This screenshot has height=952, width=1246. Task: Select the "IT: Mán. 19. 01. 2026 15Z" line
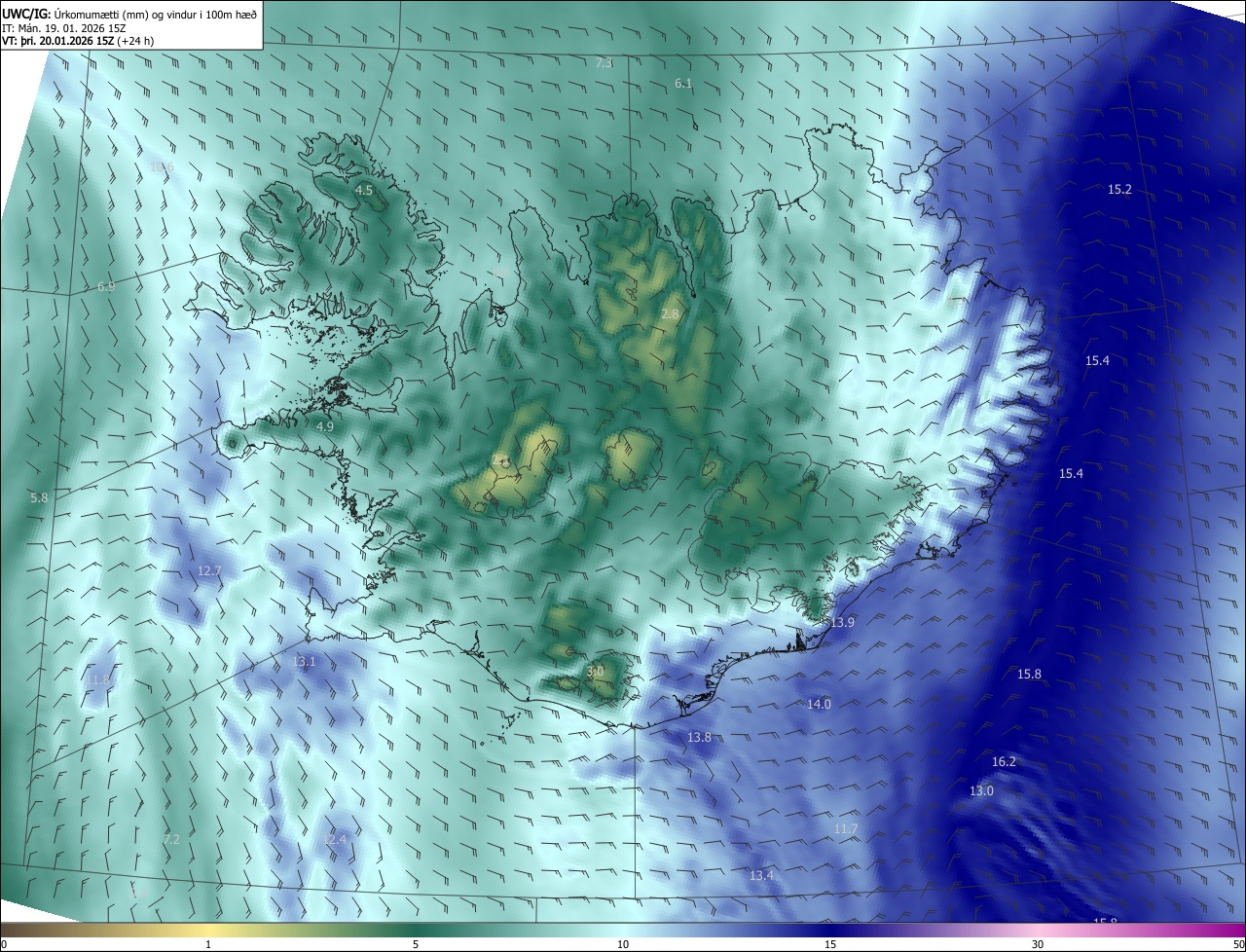(x=66, y=28)
